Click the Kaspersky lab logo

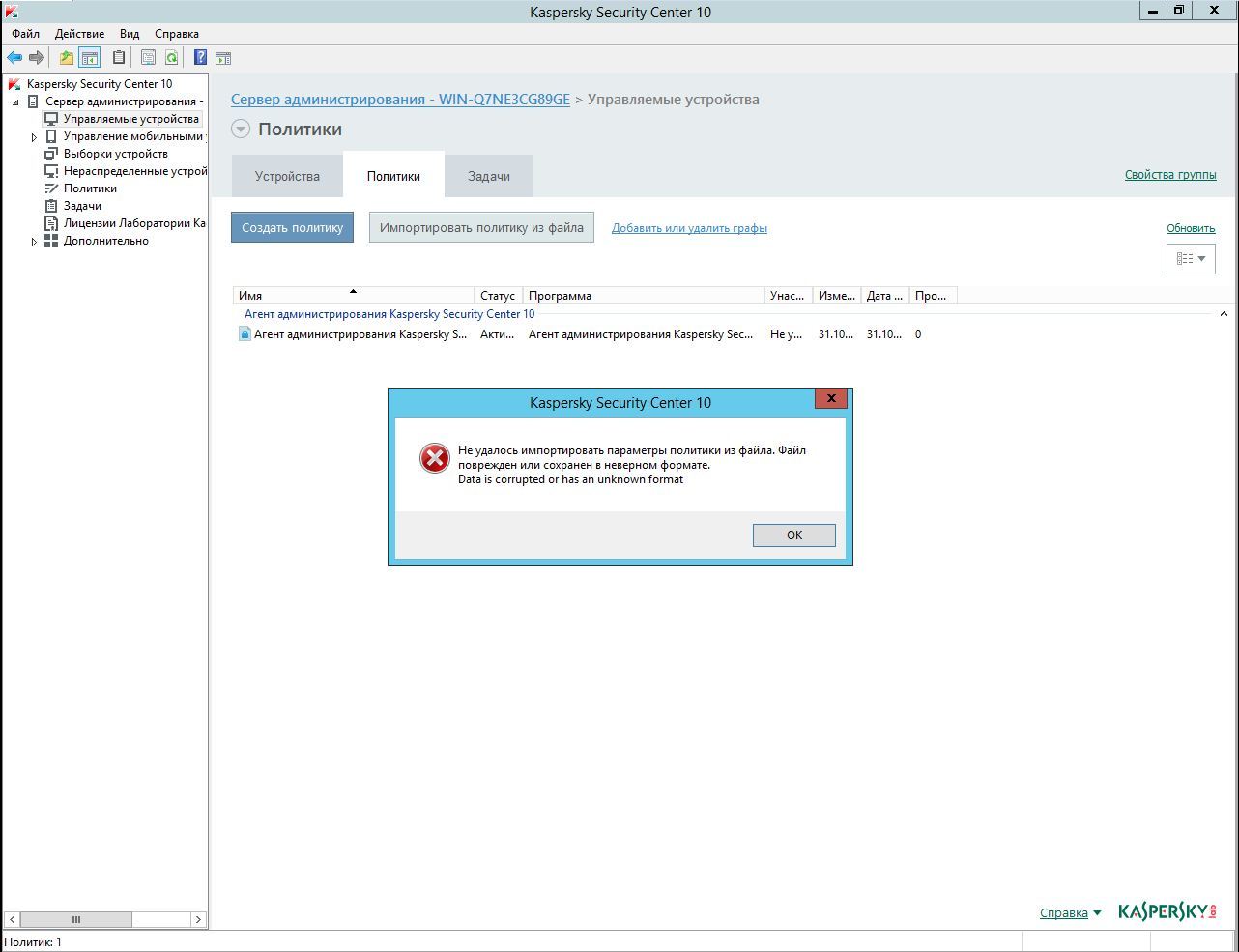click(1167, 911)
